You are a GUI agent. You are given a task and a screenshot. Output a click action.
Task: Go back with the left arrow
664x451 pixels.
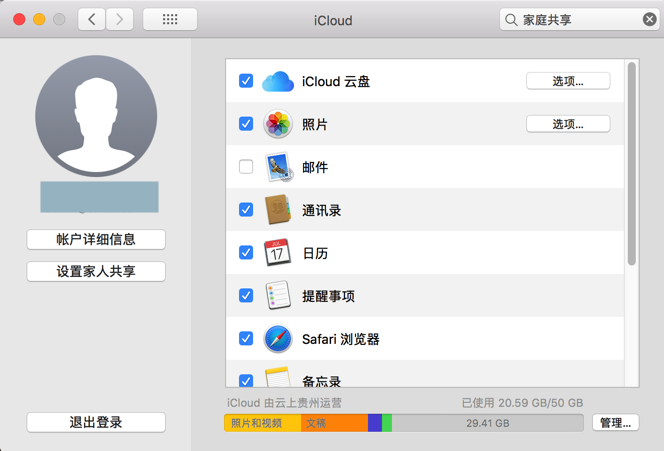click(92, 19)
